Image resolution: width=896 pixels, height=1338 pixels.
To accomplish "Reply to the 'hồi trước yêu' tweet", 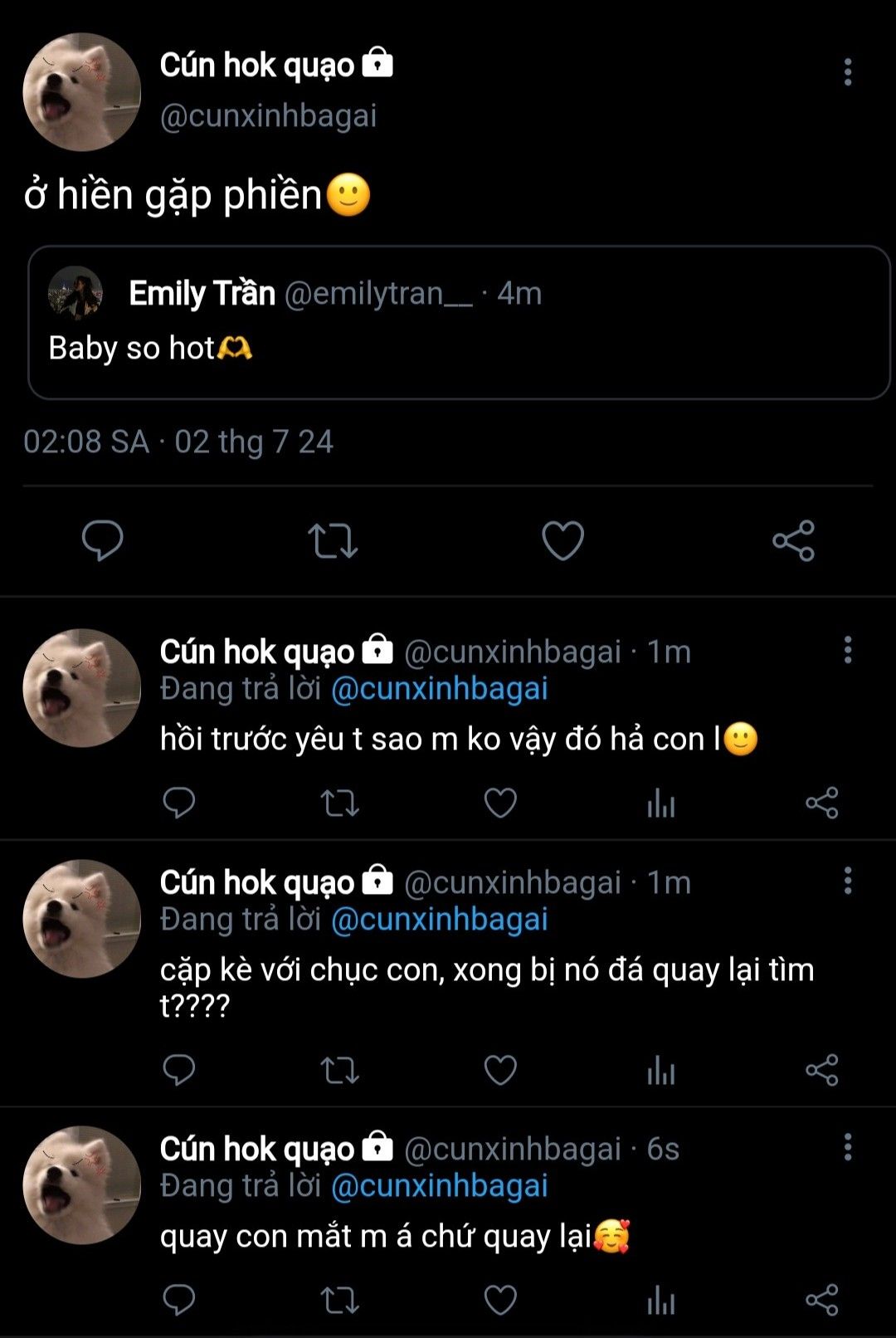I will pyautogui.click(x=178, y=803).
